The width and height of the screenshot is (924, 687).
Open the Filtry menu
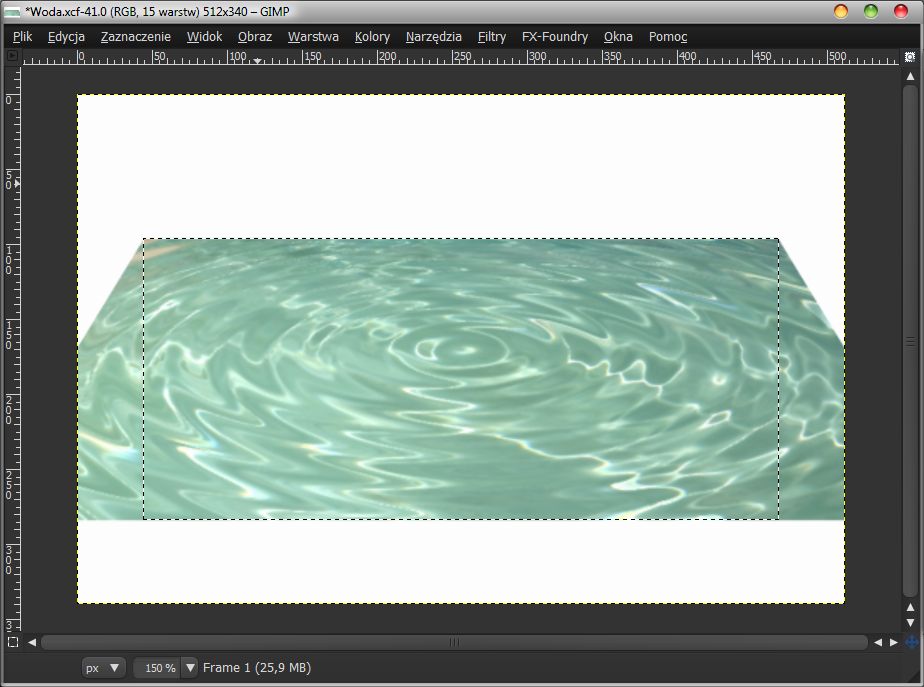click(491, 37)
